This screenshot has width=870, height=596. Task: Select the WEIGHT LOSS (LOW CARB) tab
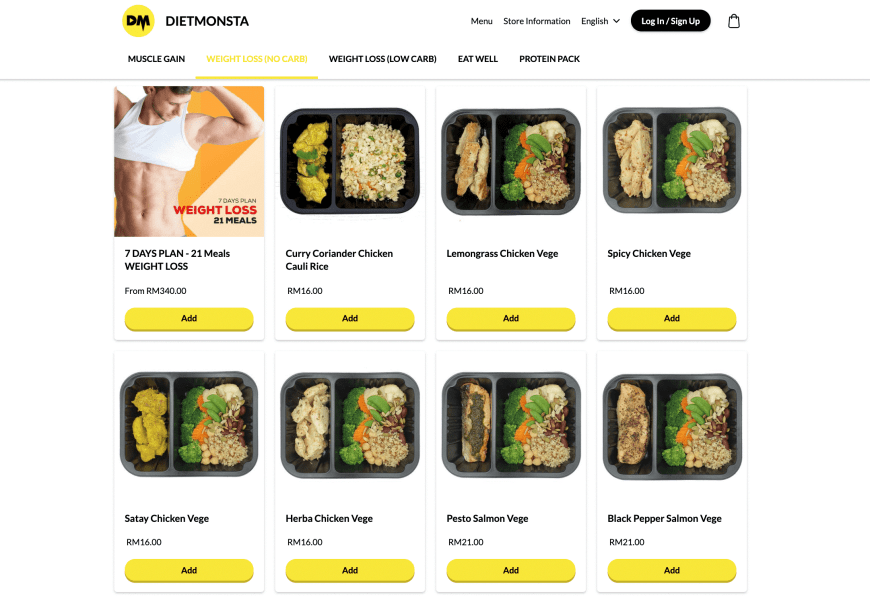[x=382, y=59]
